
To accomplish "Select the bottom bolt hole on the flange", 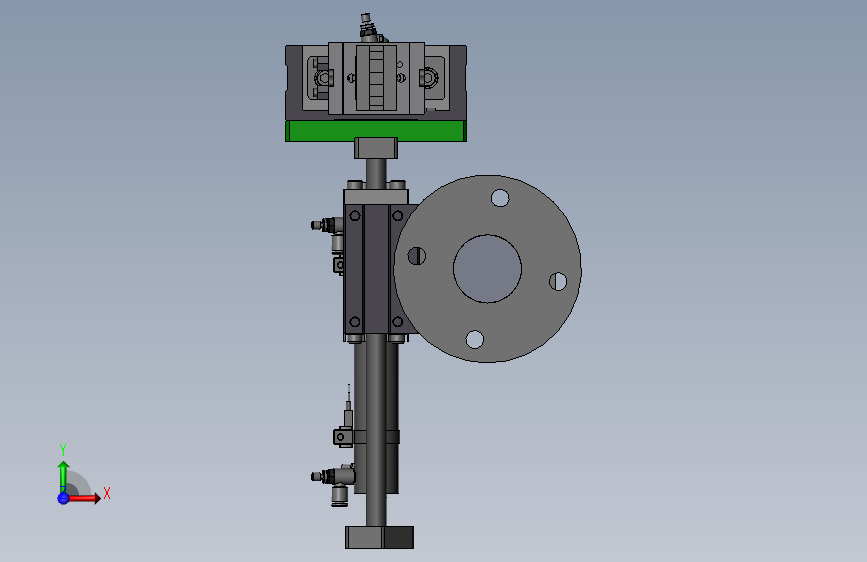I will 474,339.
